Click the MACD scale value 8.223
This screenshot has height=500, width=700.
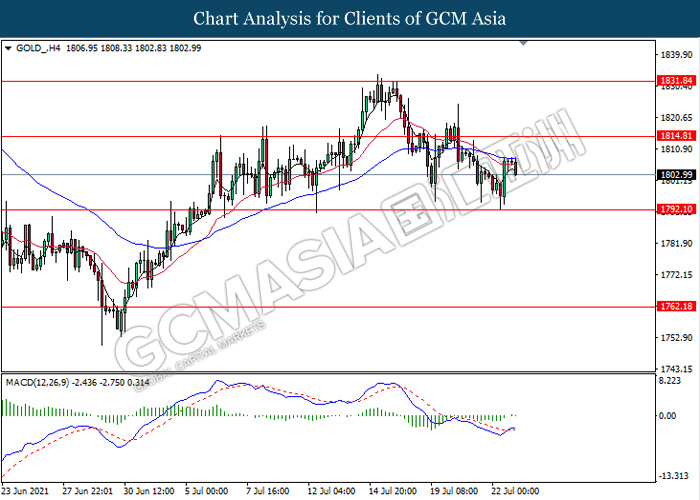(x=670, y=381)
